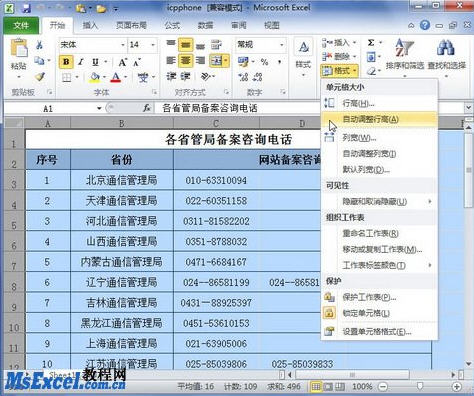Toggle center horizontal alignment
This screenshot has height=396, width=474.
(x=186, y=61)
